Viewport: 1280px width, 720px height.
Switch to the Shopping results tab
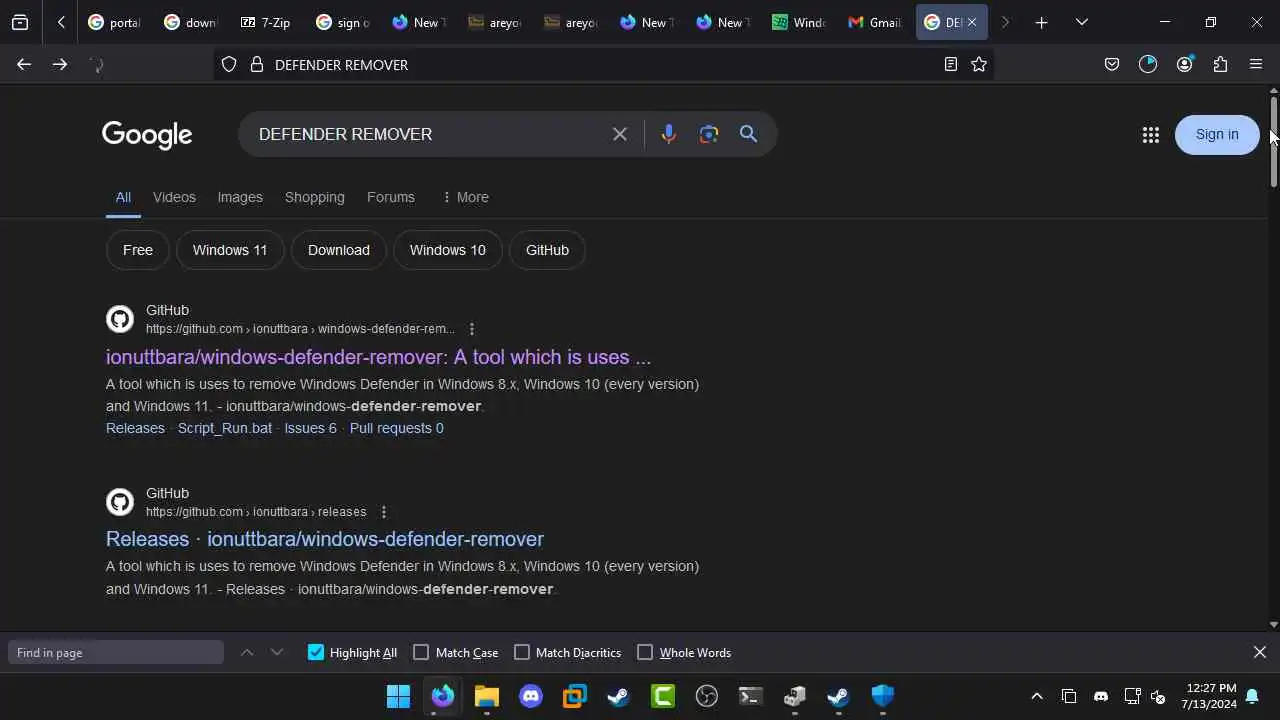314,197
